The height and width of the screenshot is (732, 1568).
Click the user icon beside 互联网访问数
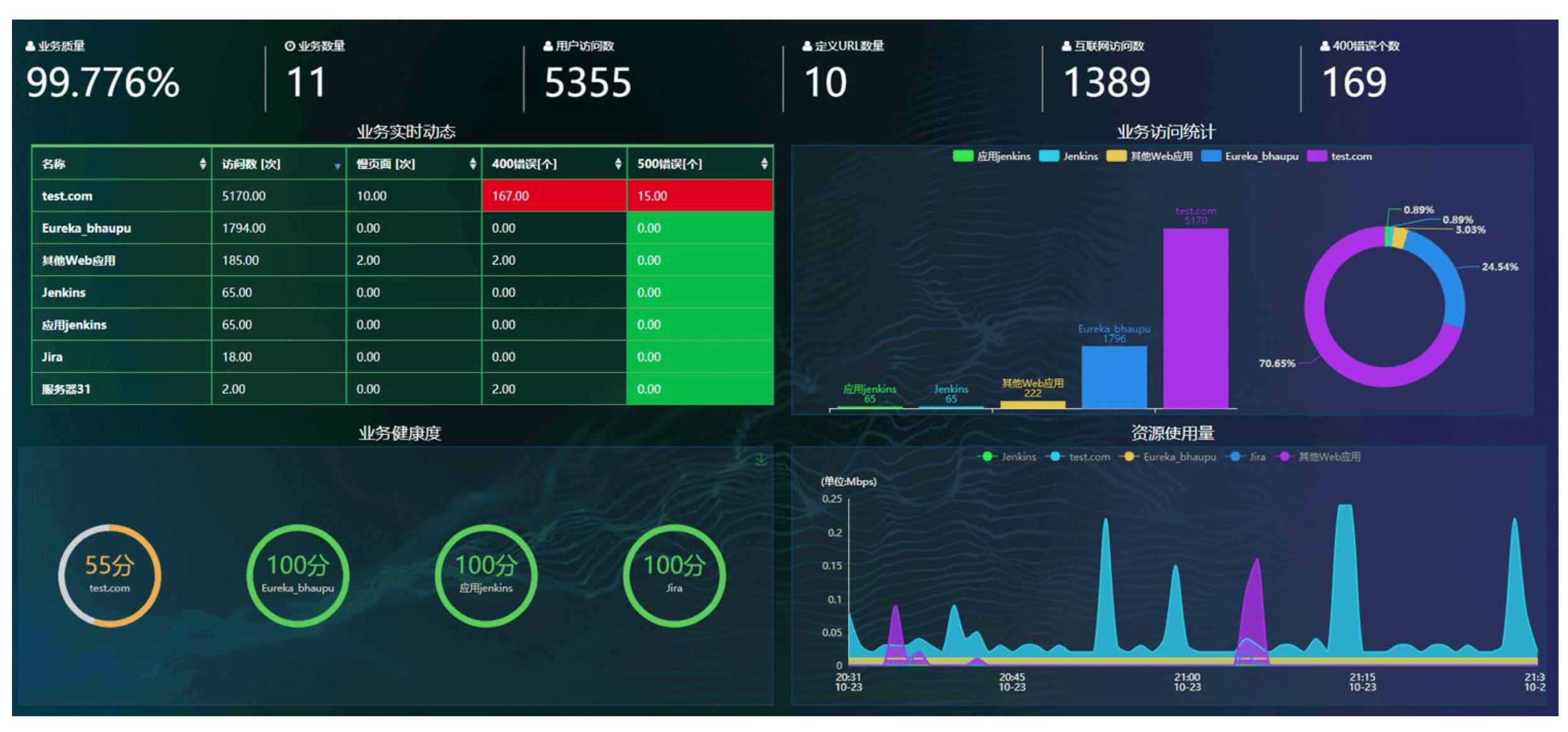click(1066, 46)
